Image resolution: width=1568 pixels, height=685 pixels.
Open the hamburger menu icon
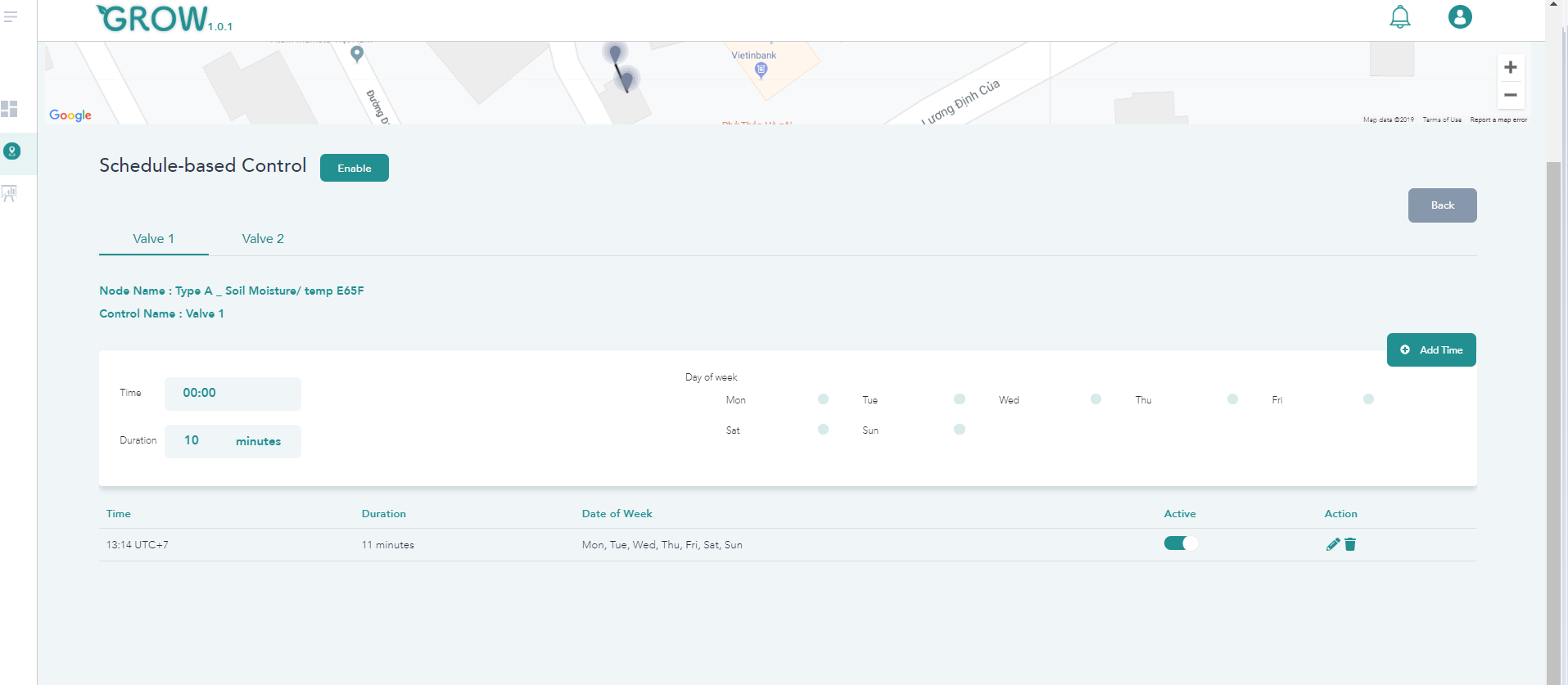(x=11, y=16)
